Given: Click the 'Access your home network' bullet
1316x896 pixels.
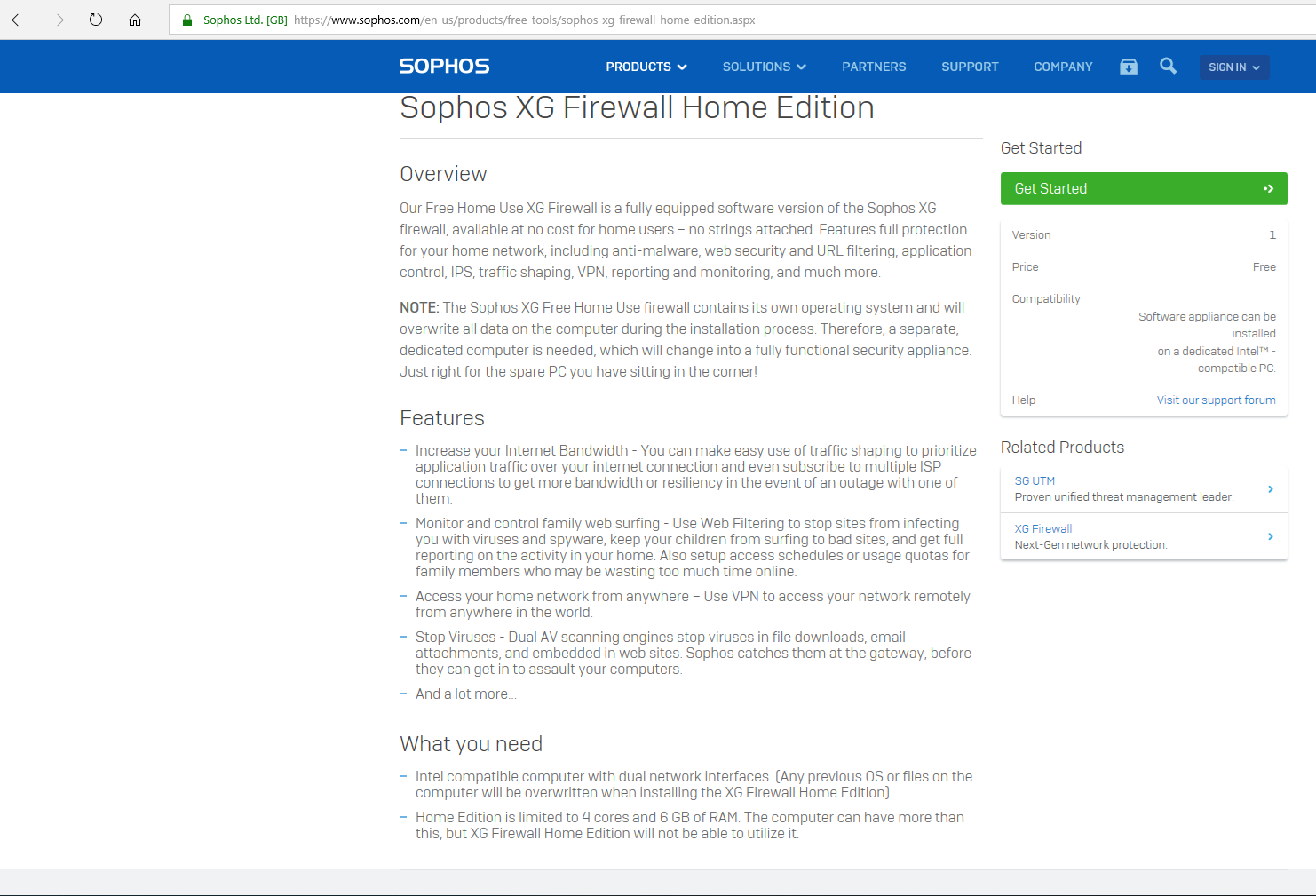Looking at the screenshot, I should tap(693, 605).
